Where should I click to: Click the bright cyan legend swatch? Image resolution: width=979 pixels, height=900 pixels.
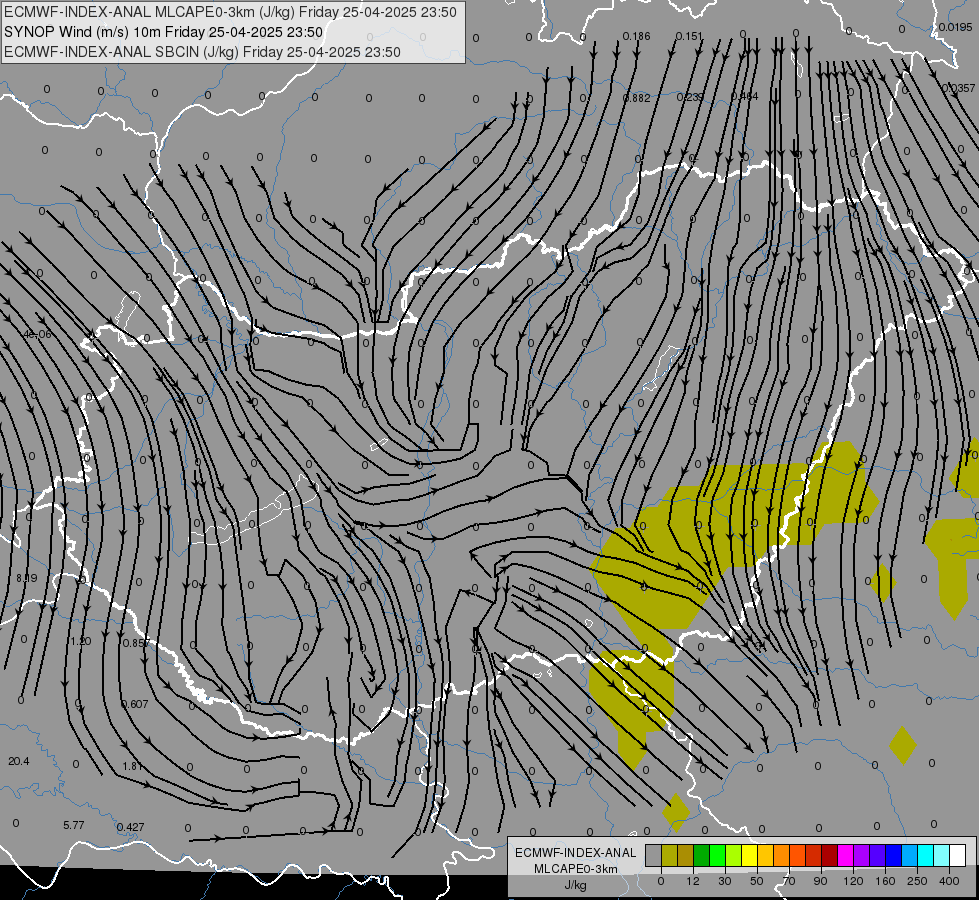(x=925, y=855)
